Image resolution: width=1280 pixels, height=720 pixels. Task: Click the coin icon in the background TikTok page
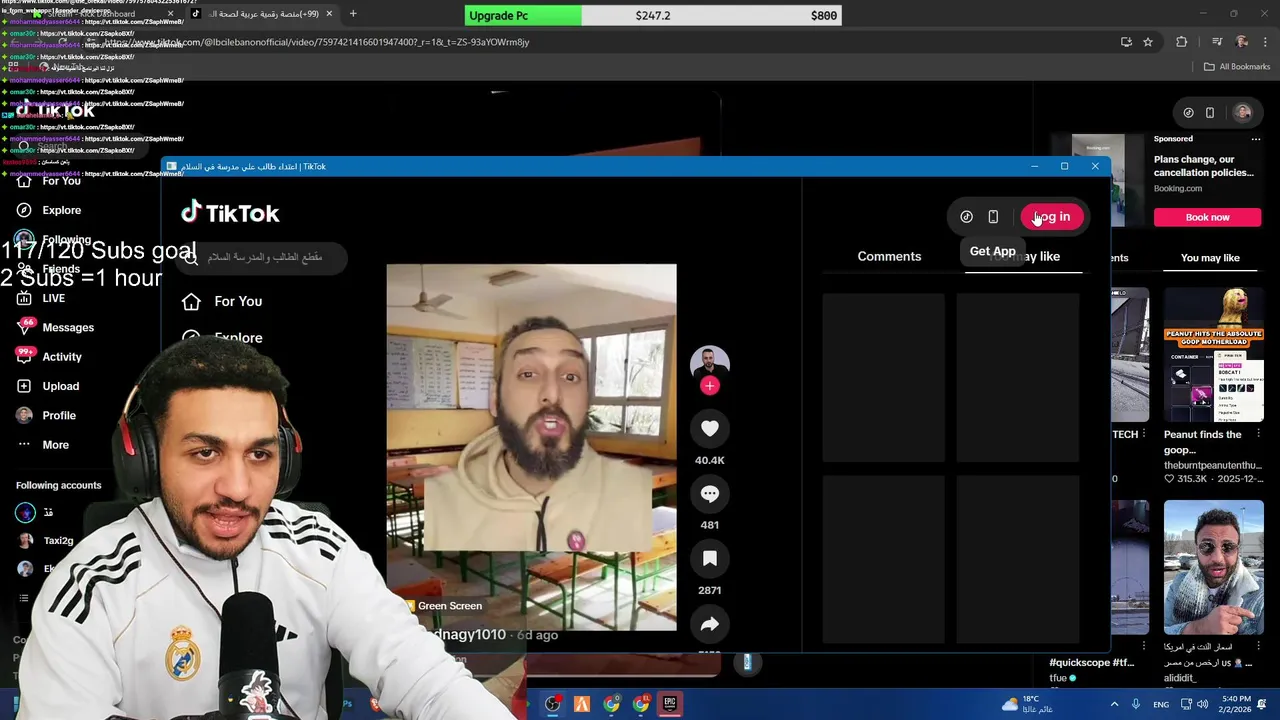1188,113
